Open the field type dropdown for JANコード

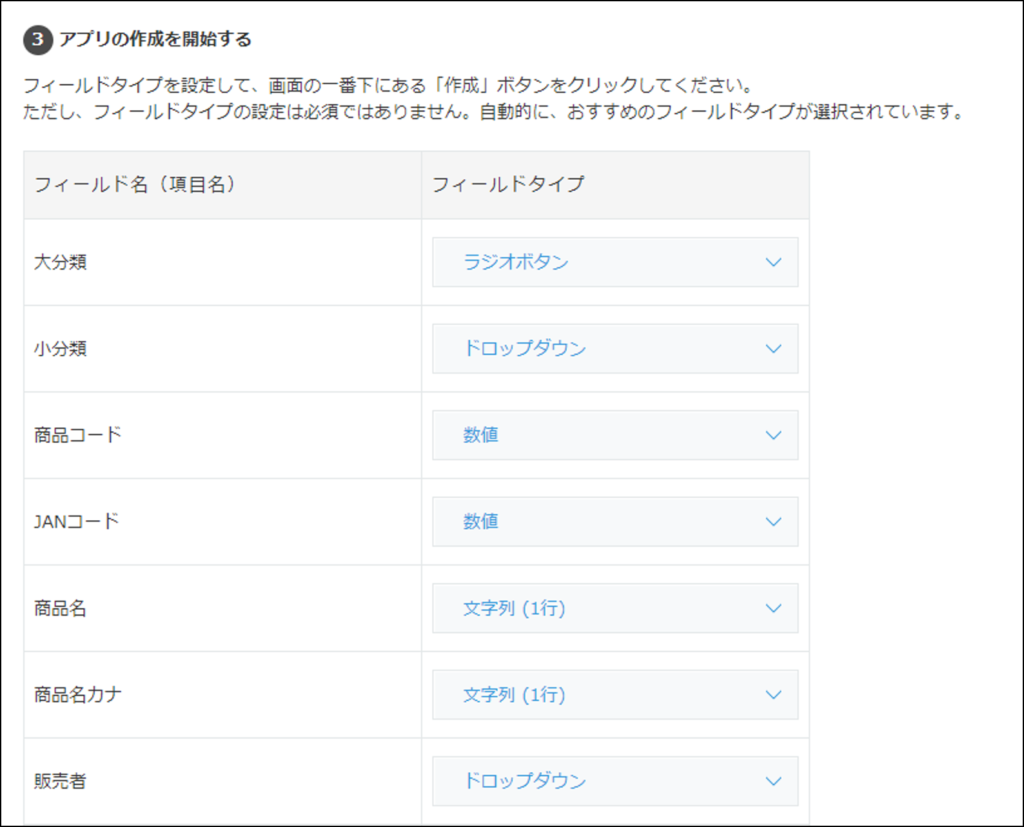615,521
